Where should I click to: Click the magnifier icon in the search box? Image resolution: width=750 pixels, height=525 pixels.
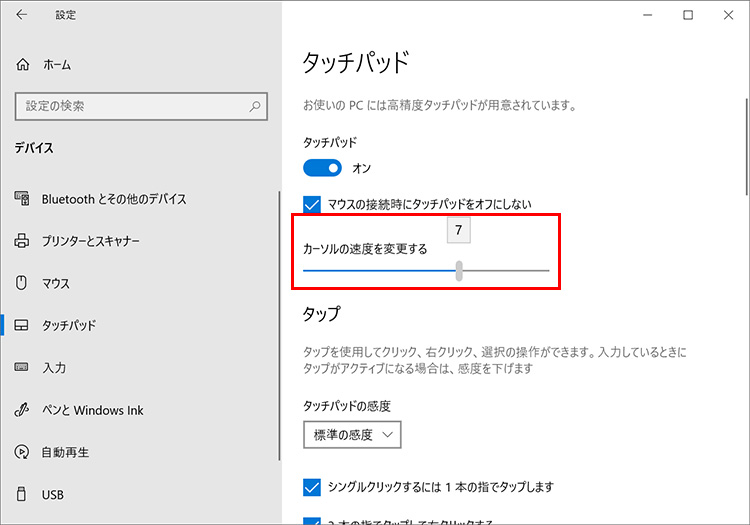point(256,105)
